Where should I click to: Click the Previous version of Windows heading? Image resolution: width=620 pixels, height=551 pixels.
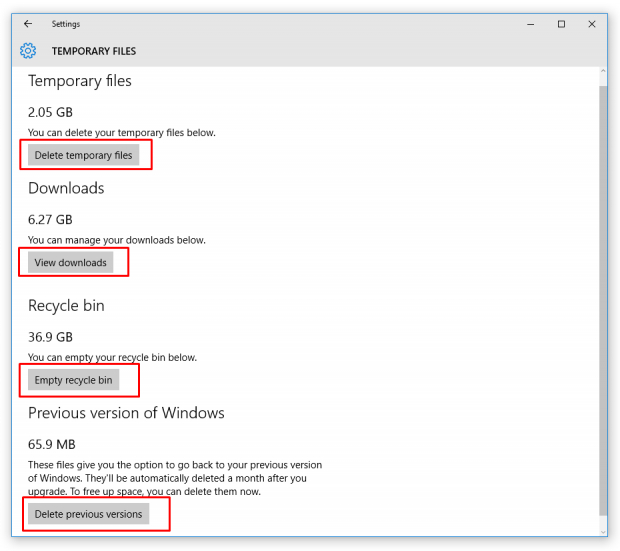[x=126, y=413]
